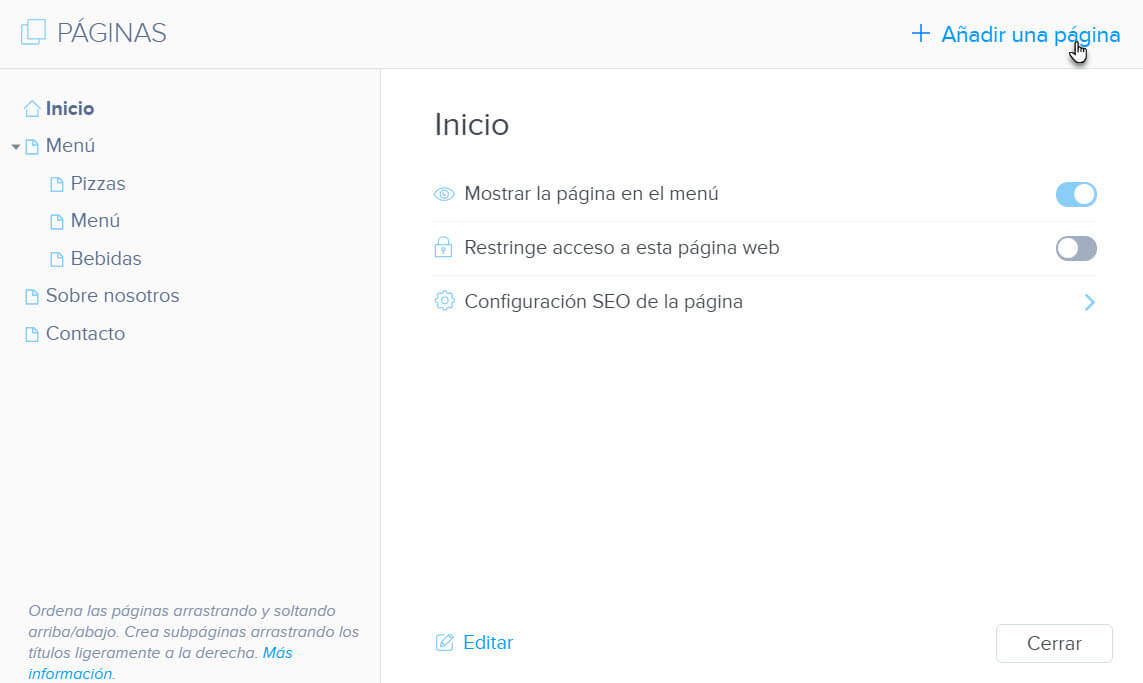Screen dimensions: 1143x683
Task: Open the Configuración SEO de la página row
Action: [603, 301]
